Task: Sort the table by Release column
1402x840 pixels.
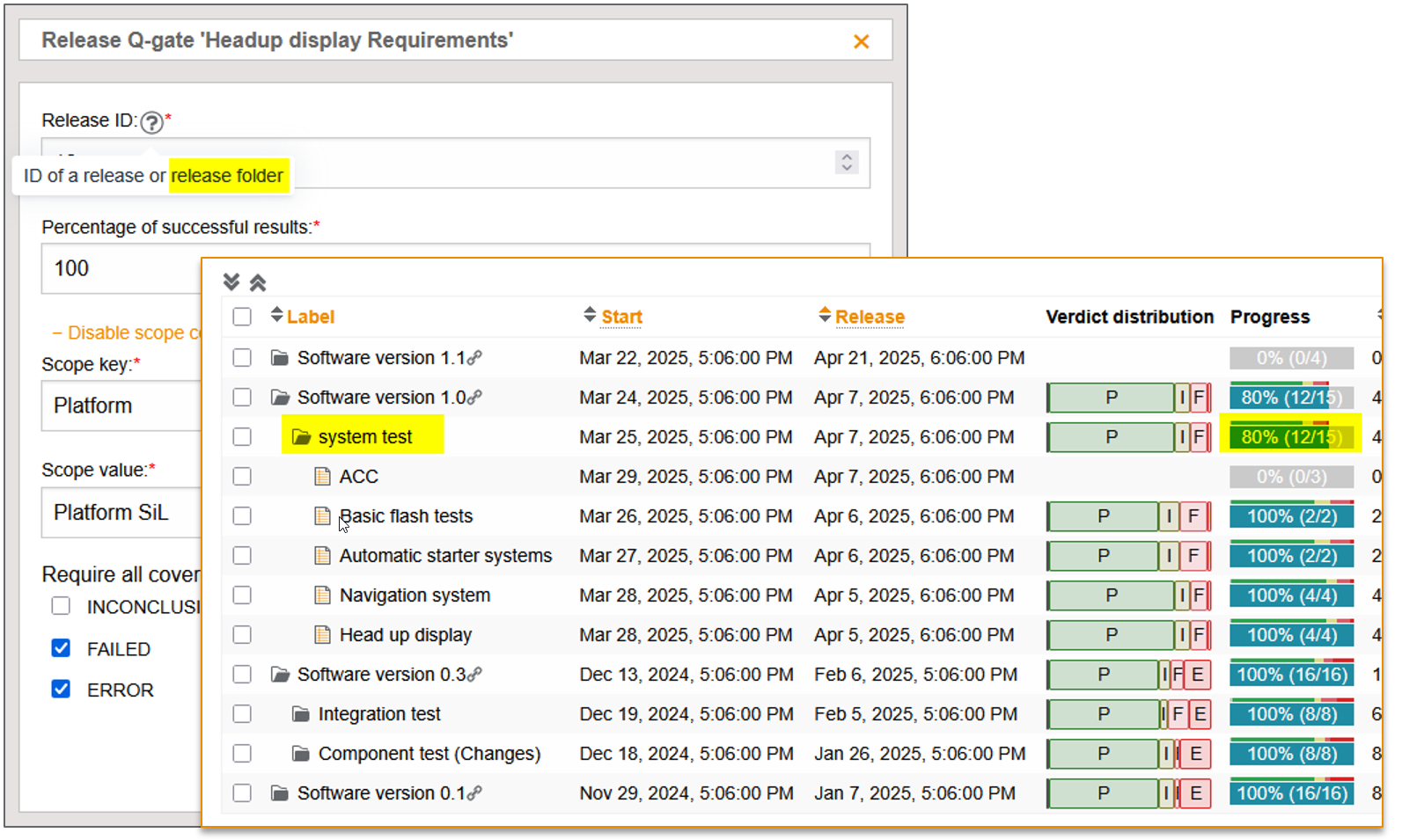Action: (869, 317)
